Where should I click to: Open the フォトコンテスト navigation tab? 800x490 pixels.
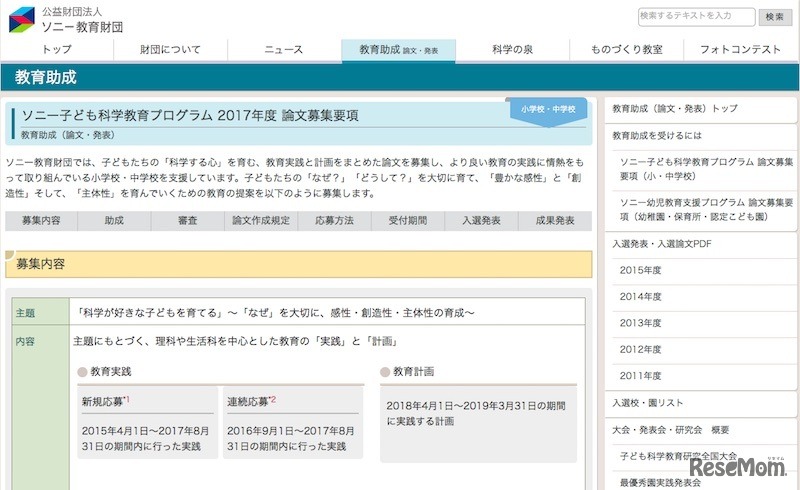tap(740, 50)
